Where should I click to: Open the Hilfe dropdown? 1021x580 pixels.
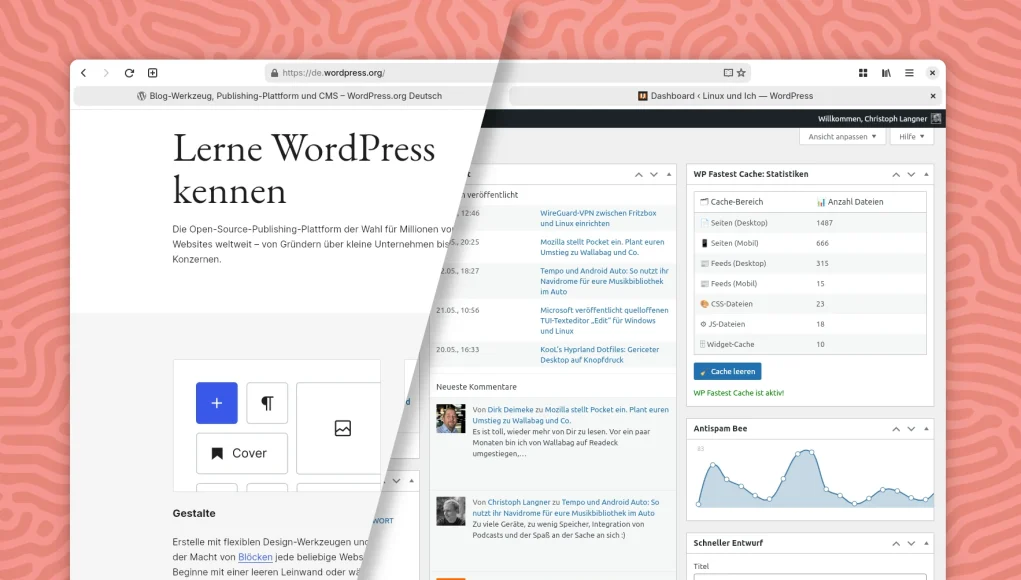coord(910,137)
